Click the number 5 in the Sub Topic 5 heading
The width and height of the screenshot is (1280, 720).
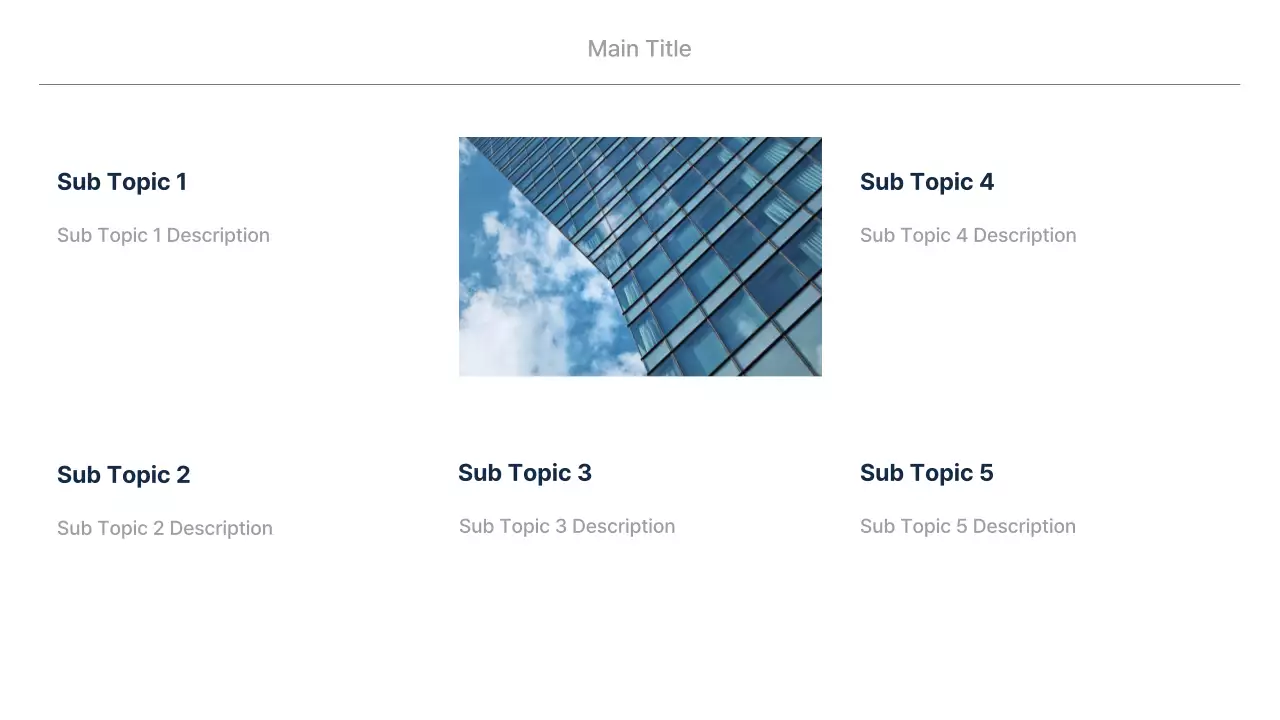point(986,473)
